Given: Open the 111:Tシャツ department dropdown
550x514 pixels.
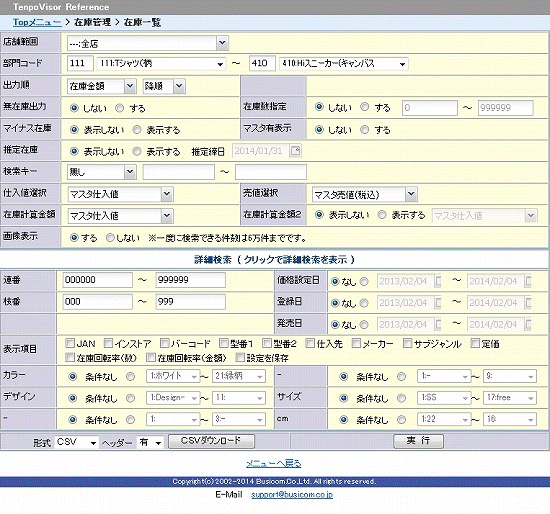Looking at the screenshot, I should coord(161,64).
